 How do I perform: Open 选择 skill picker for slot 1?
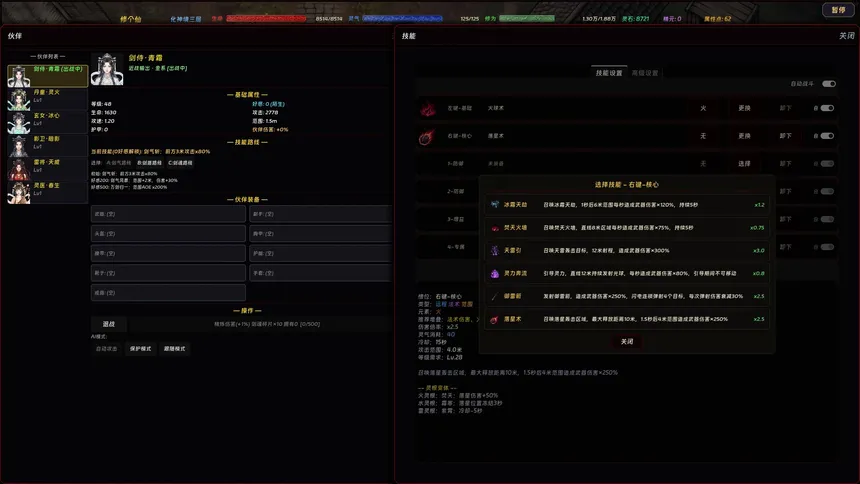click(x=744, y=164)
